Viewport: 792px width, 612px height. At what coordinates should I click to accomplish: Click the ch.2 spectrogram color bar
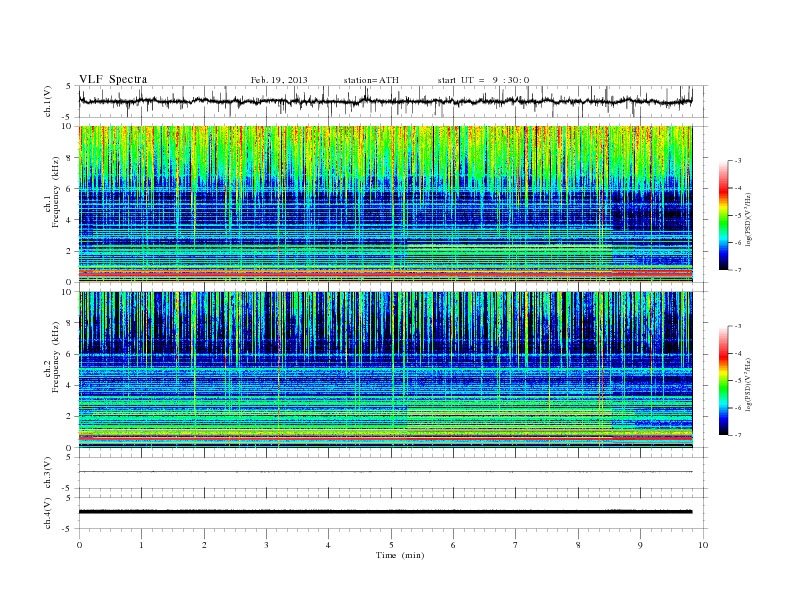coord(724,380)
